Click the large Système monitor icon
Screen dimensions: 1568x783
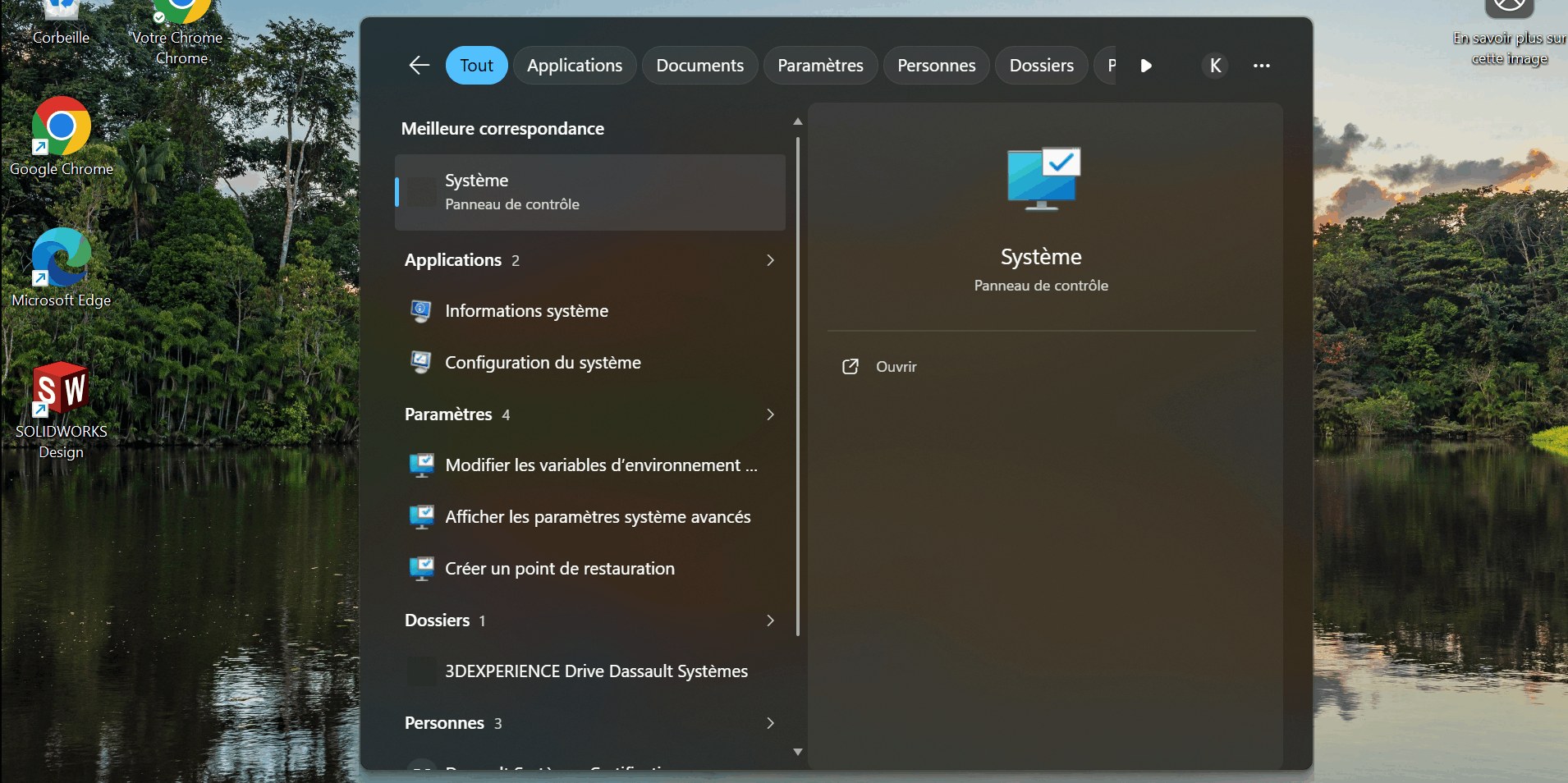[x=1043, y=179]
